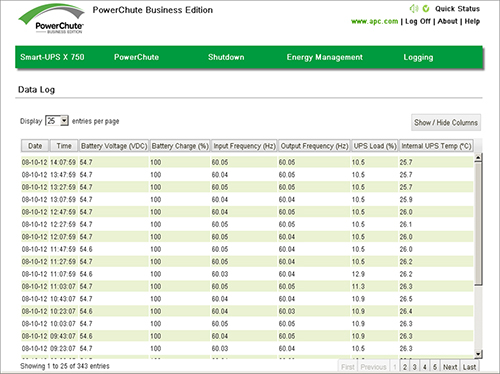
Task: Select the 10:23:07 time cell
Action: [x=63, y=311]
